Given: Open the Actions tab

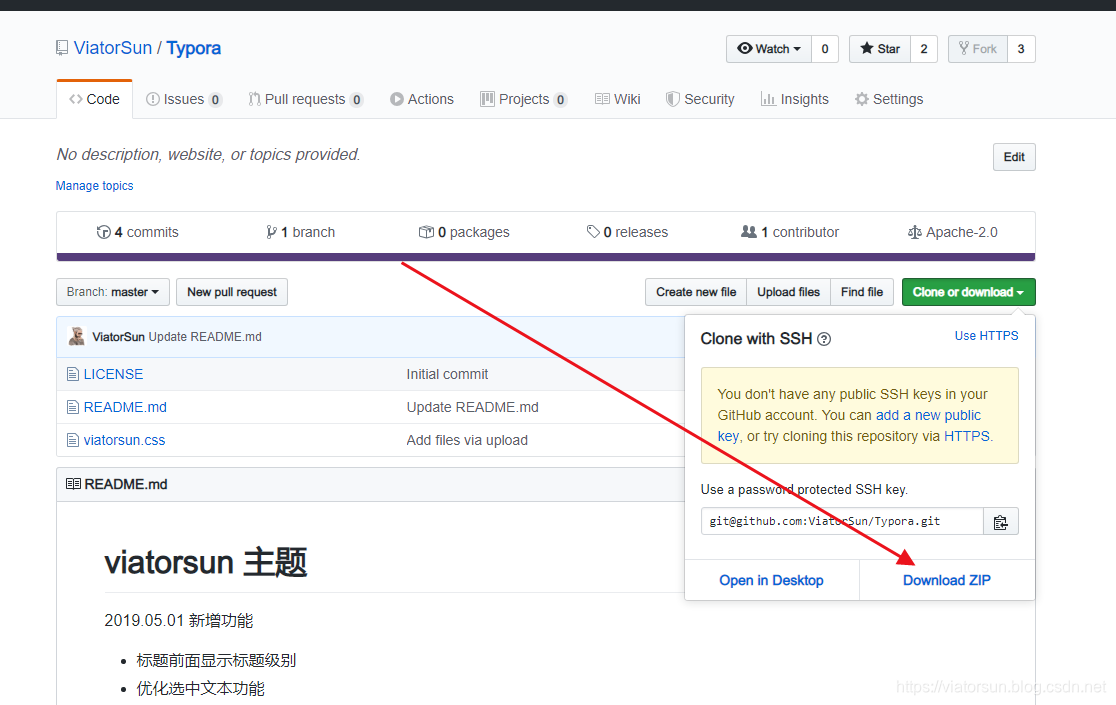Looking at the screenshot, I should pyautogui.click(x=422, y=99).
